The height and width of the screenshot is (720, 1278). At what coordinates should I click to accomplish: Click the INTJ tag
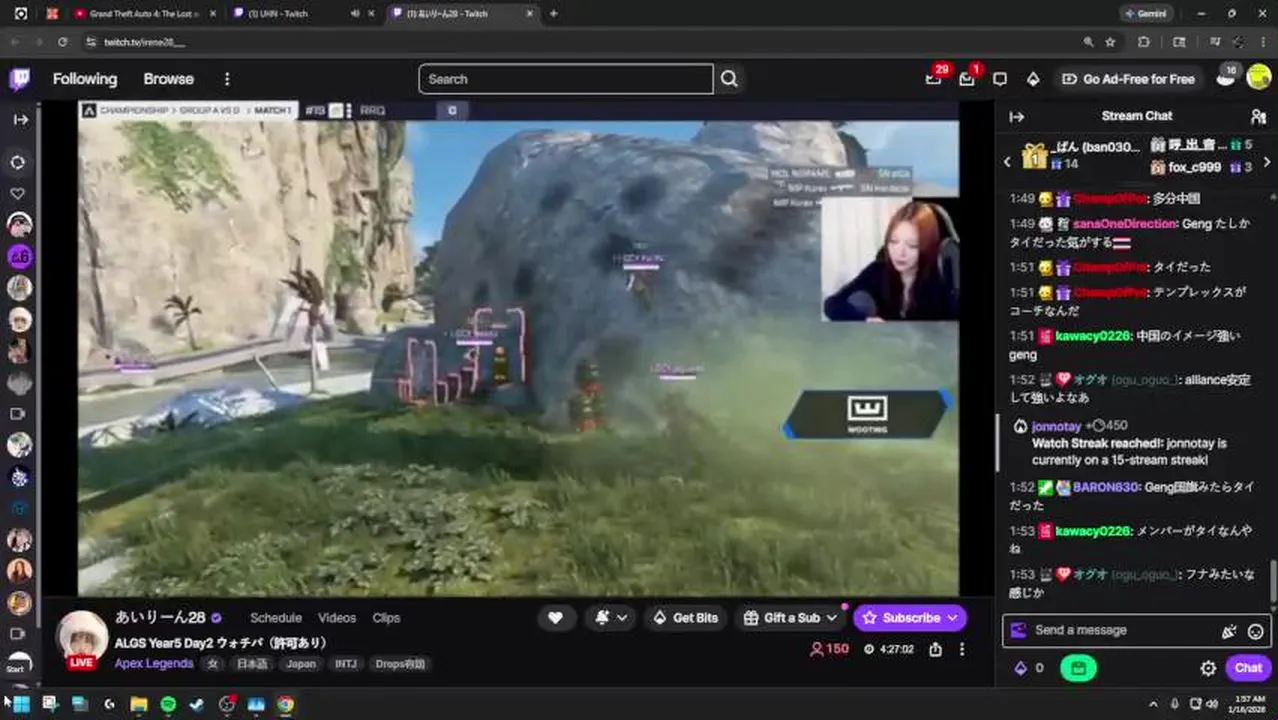click(346, 664)
